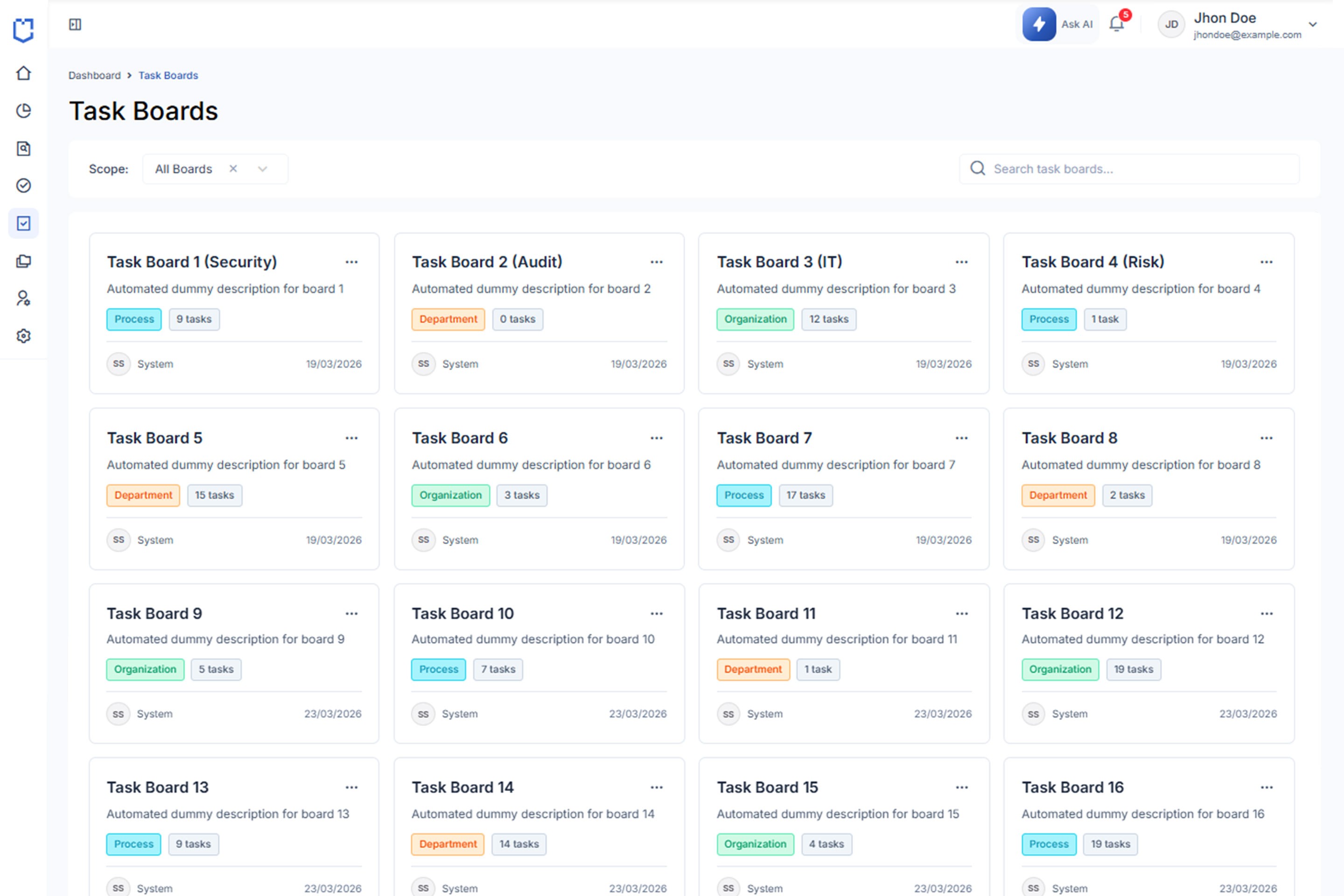The width and height of the screenshot is (1344, 896).
Task: Open the settings gear sidebar icon
Action: 23,336
